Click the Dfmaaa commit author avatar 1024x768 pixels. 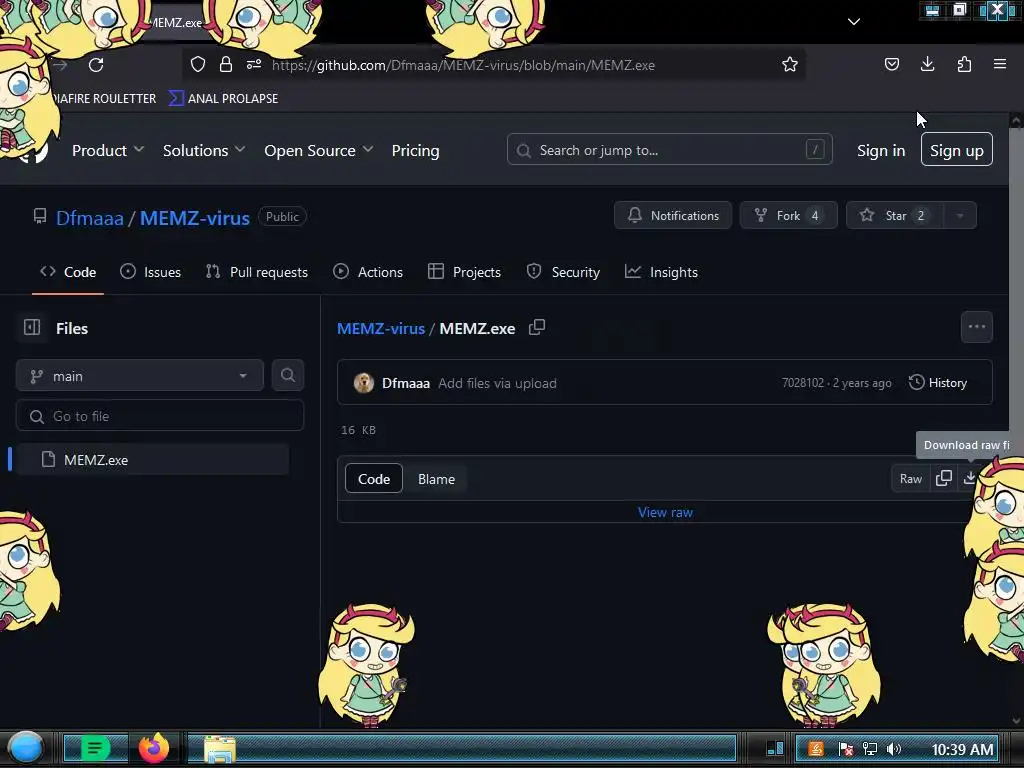tap(364, 383)
